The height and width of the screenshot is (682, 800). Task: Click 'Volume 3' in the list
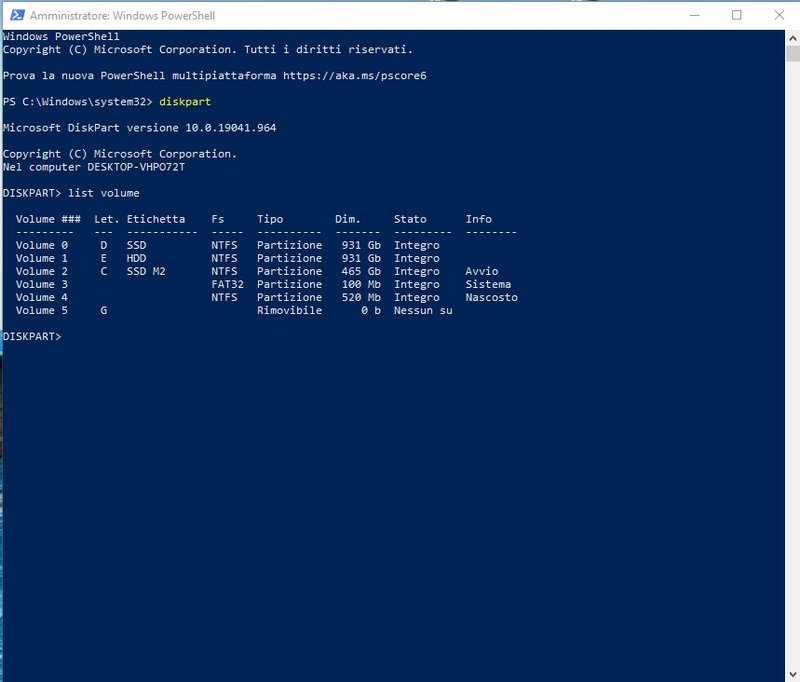[x=41, y=284]
